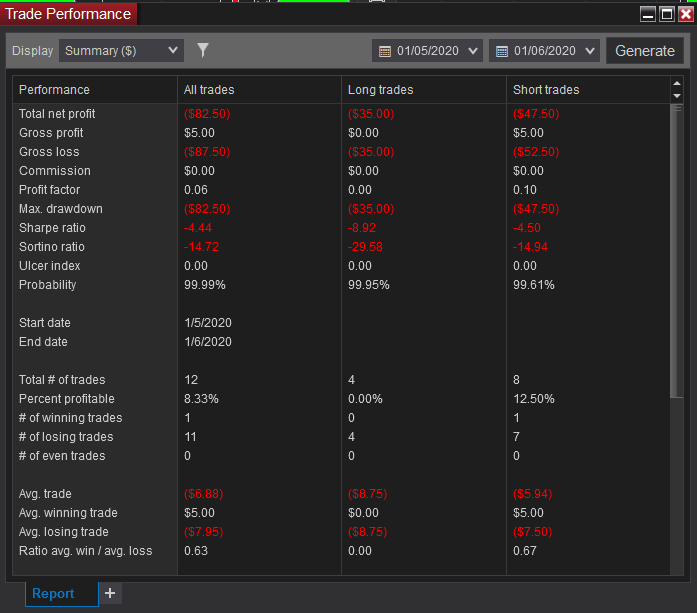Select the Max. drawdown row label
697x613 pixels.
[61, 209]
